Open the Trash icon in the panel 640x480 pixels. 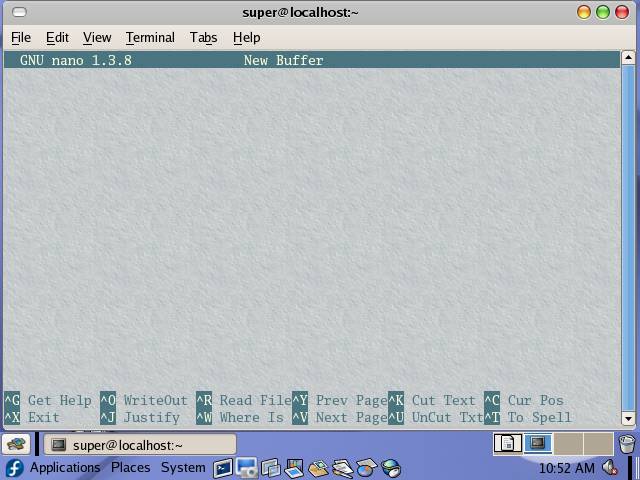coord(626,444)
